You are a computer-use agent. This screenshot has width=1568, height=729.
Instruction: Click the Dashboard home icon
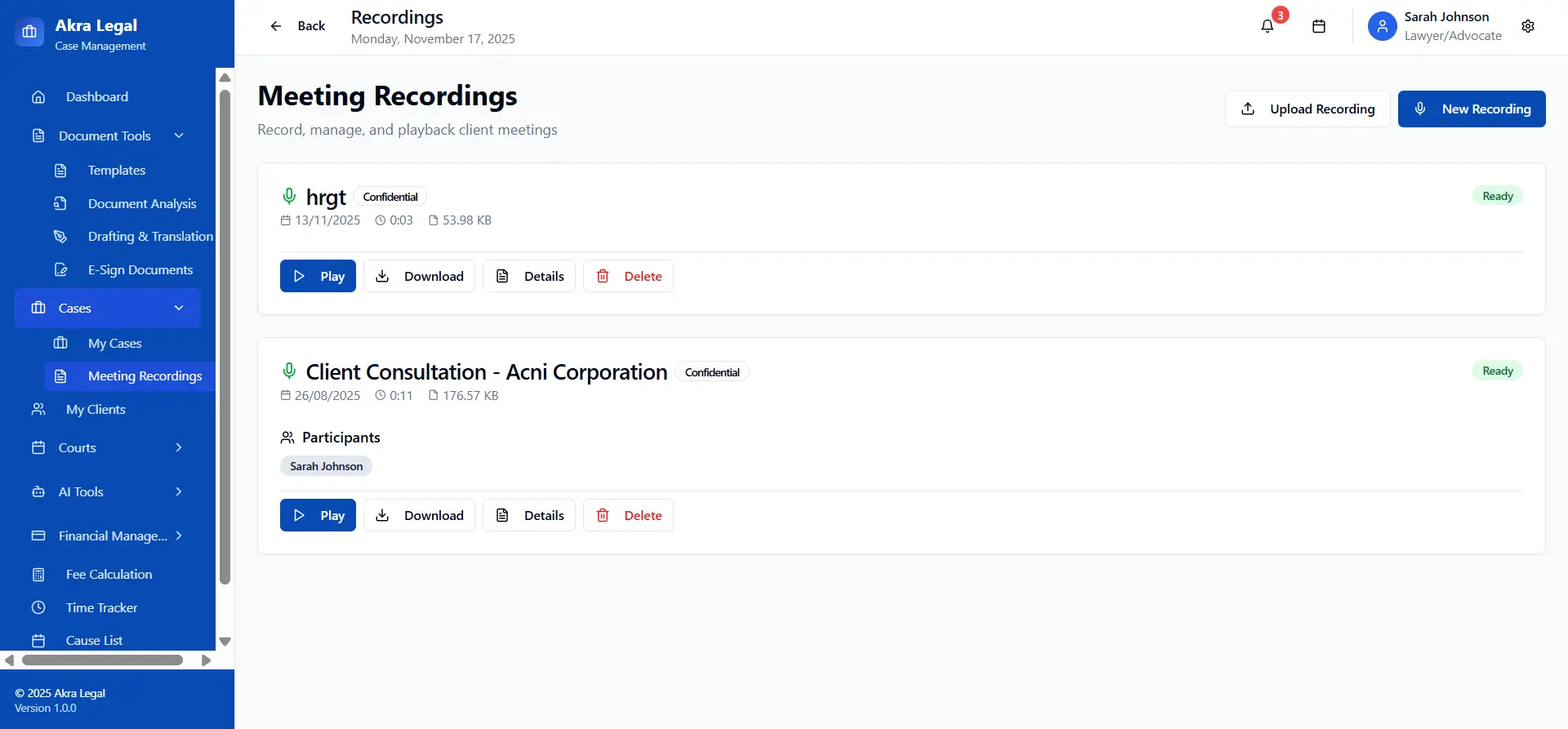38,97
